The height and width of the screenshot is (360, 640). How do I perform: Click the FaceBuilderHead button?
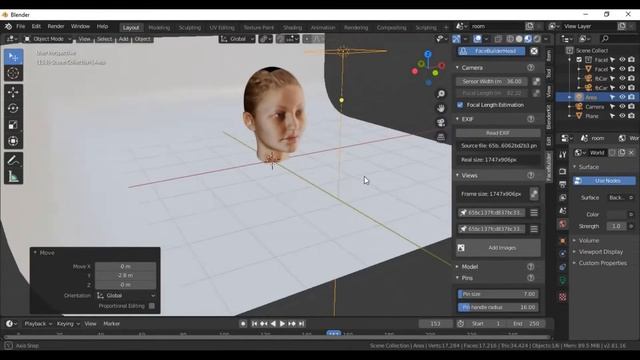(491, 51)
